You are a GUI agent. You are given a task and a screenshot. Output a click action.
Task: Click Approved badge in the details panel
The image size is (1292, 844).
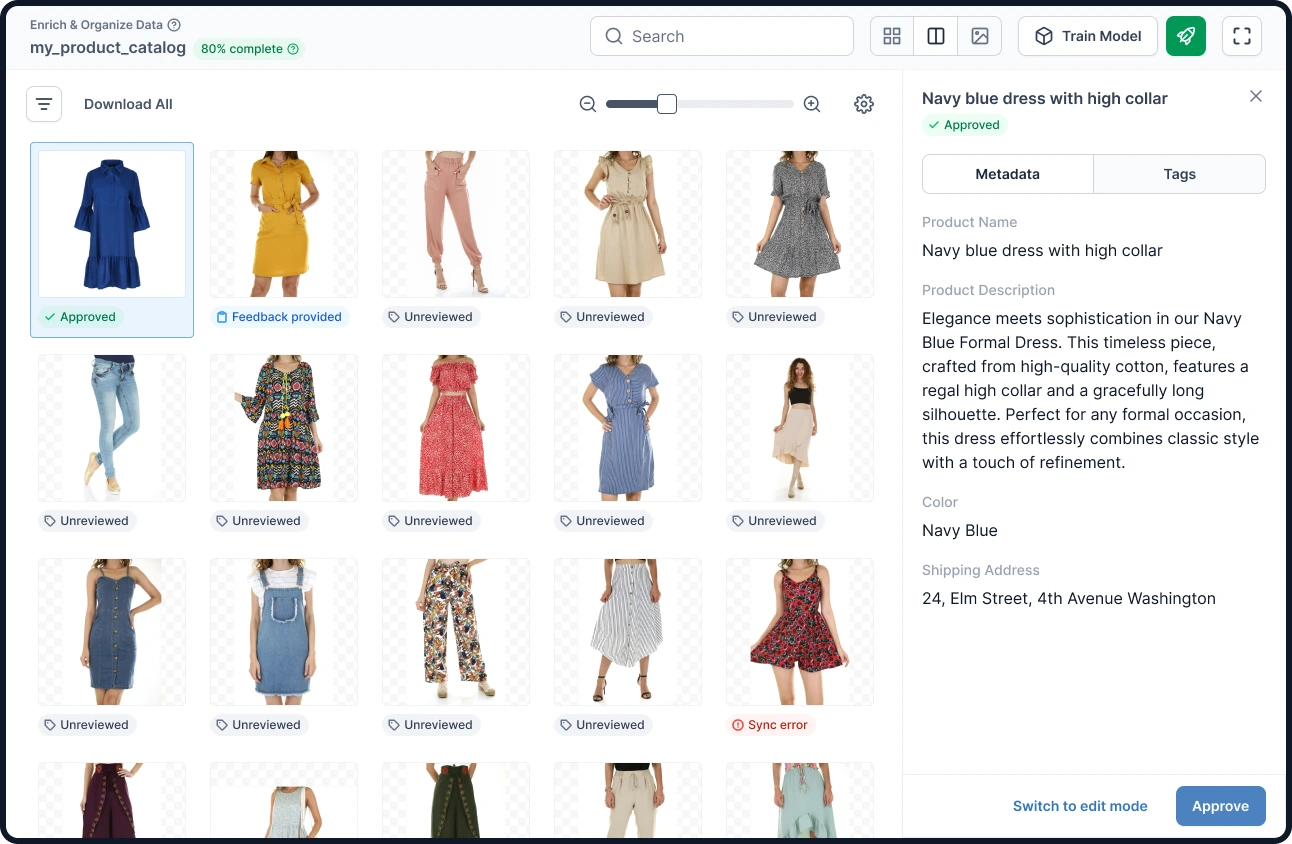tap(964, 125)
